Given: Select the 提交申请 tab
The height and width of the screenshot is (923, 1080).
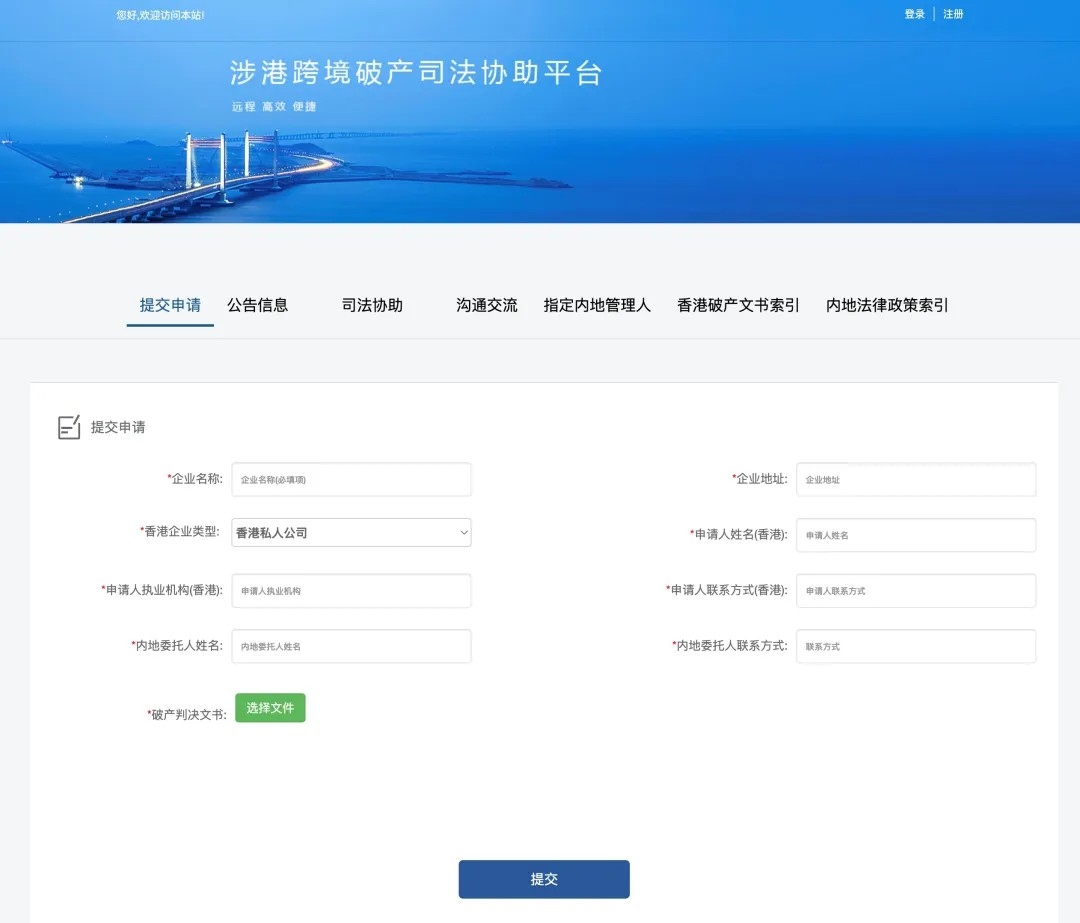Looking at the screenshot, I should (x=170, y=305).
